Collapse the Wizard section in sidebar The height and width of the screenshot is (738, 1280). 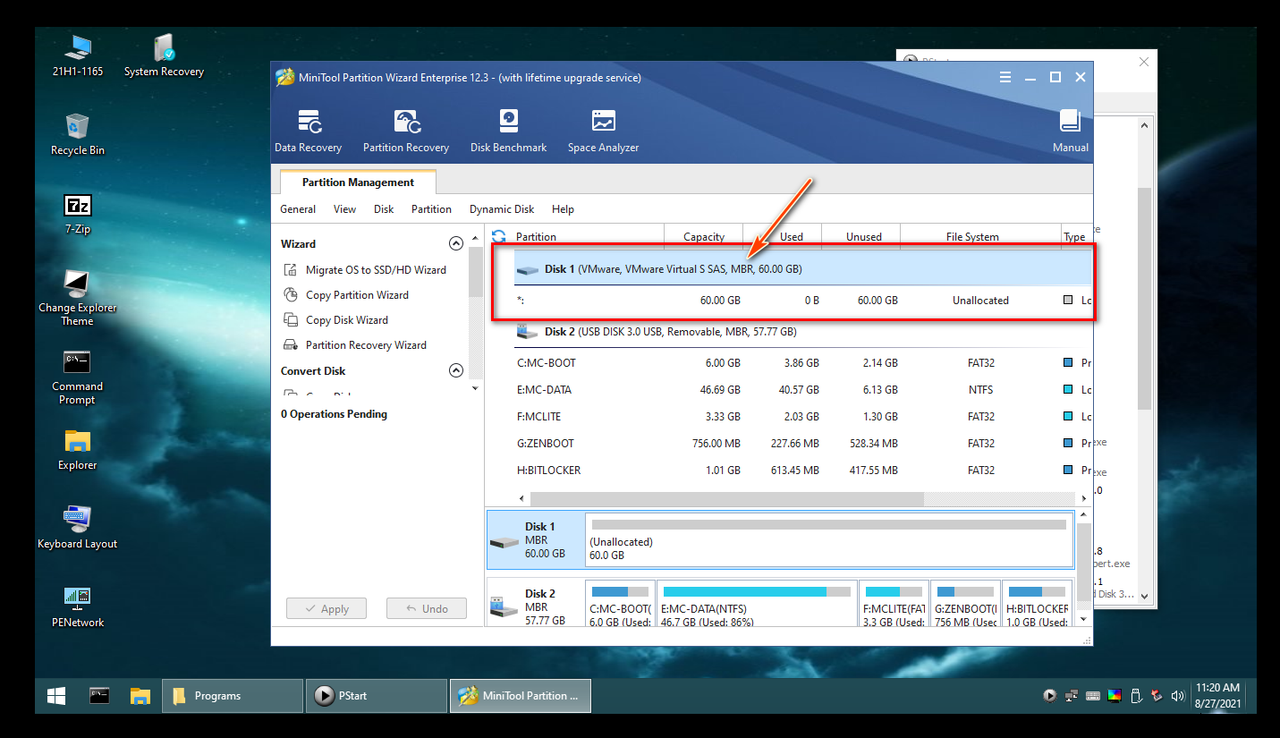[456, 244]
